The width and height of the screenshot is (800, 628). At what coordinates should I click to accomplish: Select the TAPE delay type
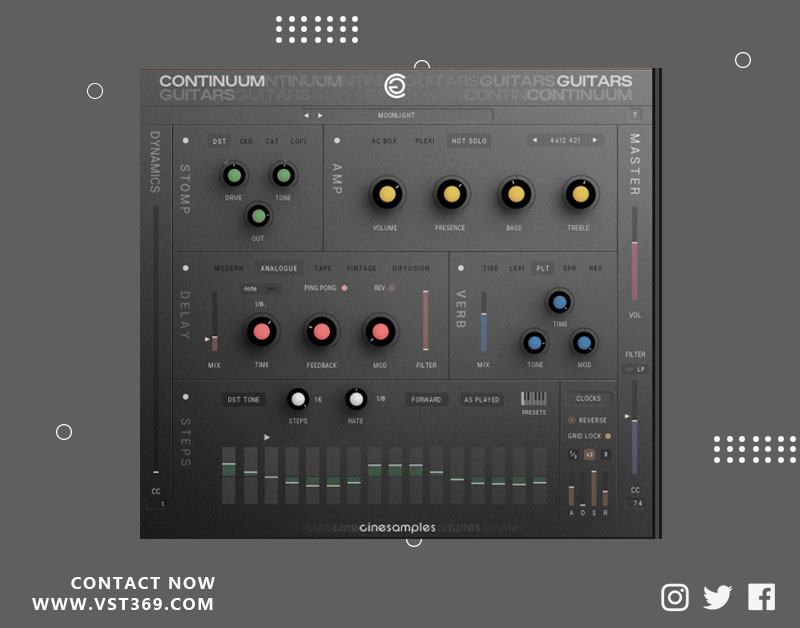coord(322,268)
